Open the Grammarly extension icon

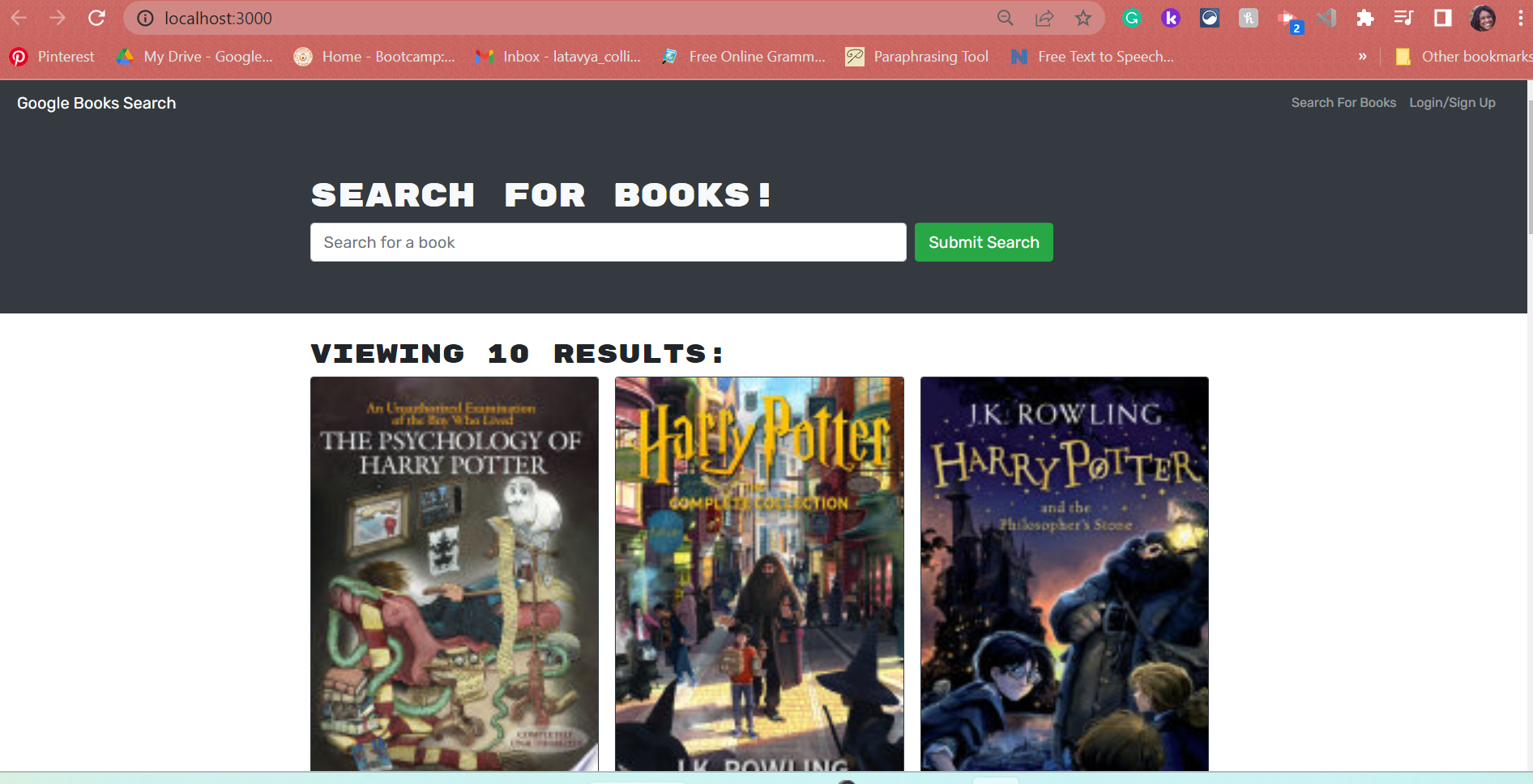1132,18
